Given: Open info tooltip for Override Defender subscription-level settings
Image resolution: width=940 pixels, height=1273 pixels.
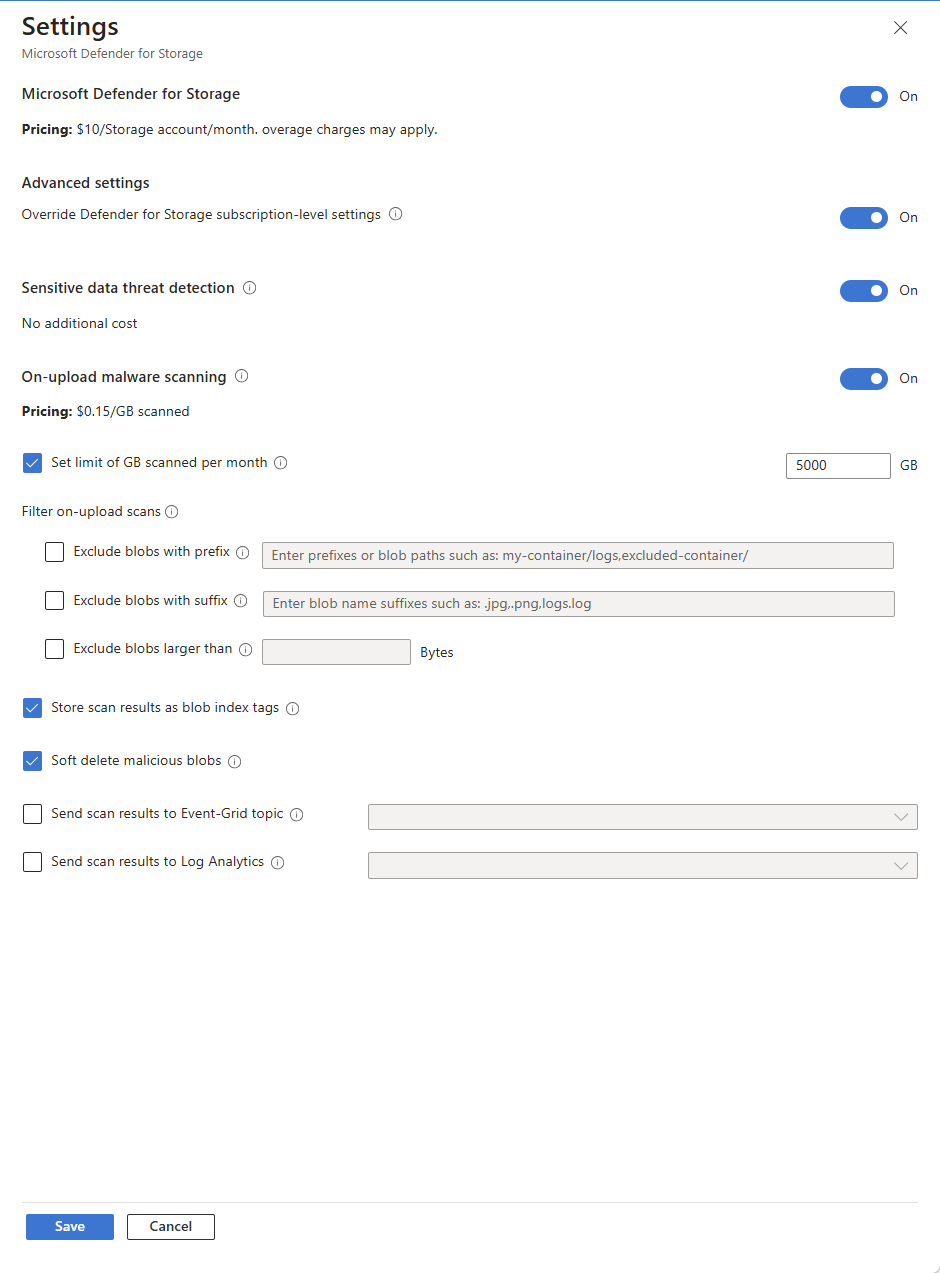Looking at the screenshot, I should point(396,214).
